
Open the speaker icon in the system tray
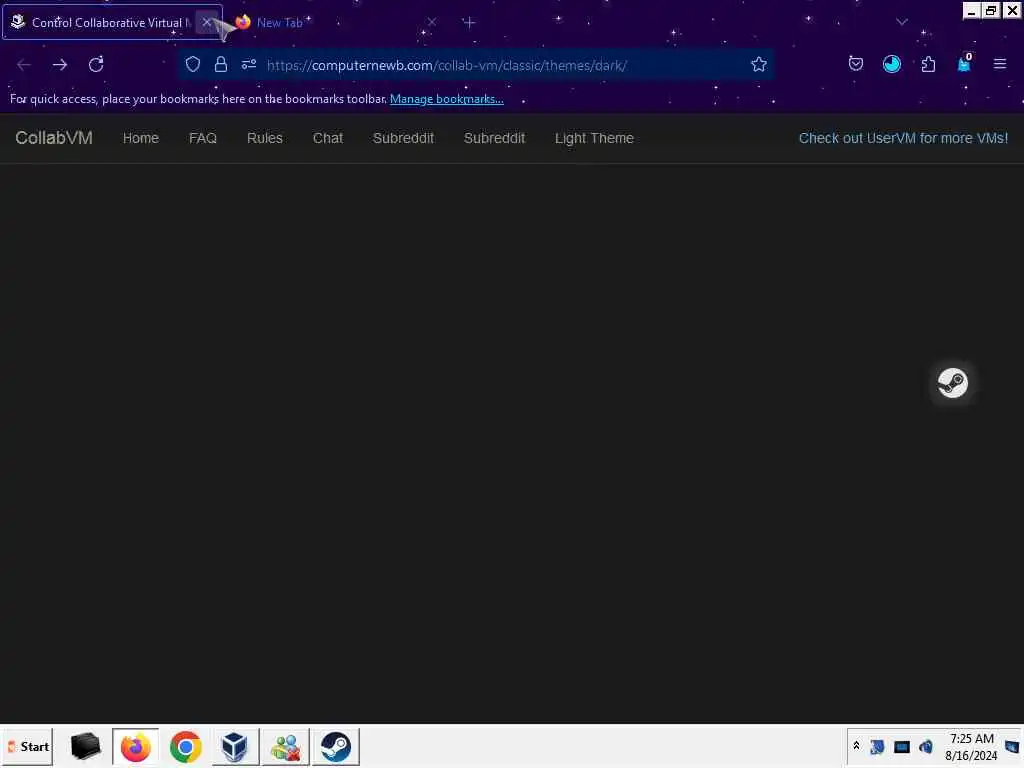(925, 746)
